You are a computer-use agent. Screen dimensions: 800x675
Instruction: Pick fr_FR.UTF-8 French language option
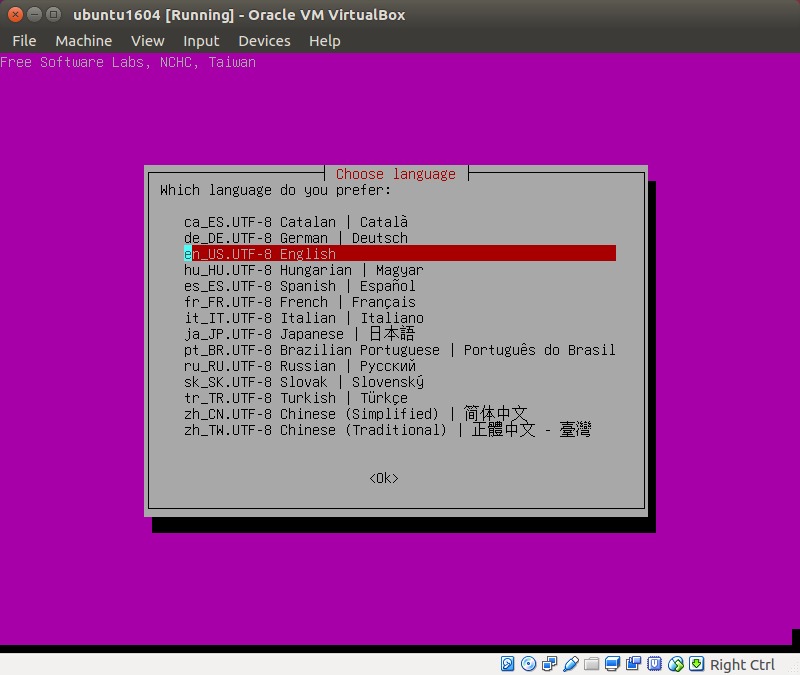pos(299,302)
